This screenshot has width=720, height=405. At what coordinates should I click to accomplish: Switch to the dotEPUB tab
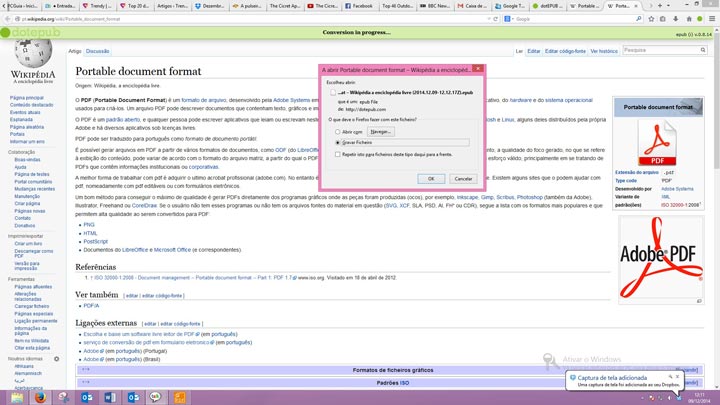(547, 6)
